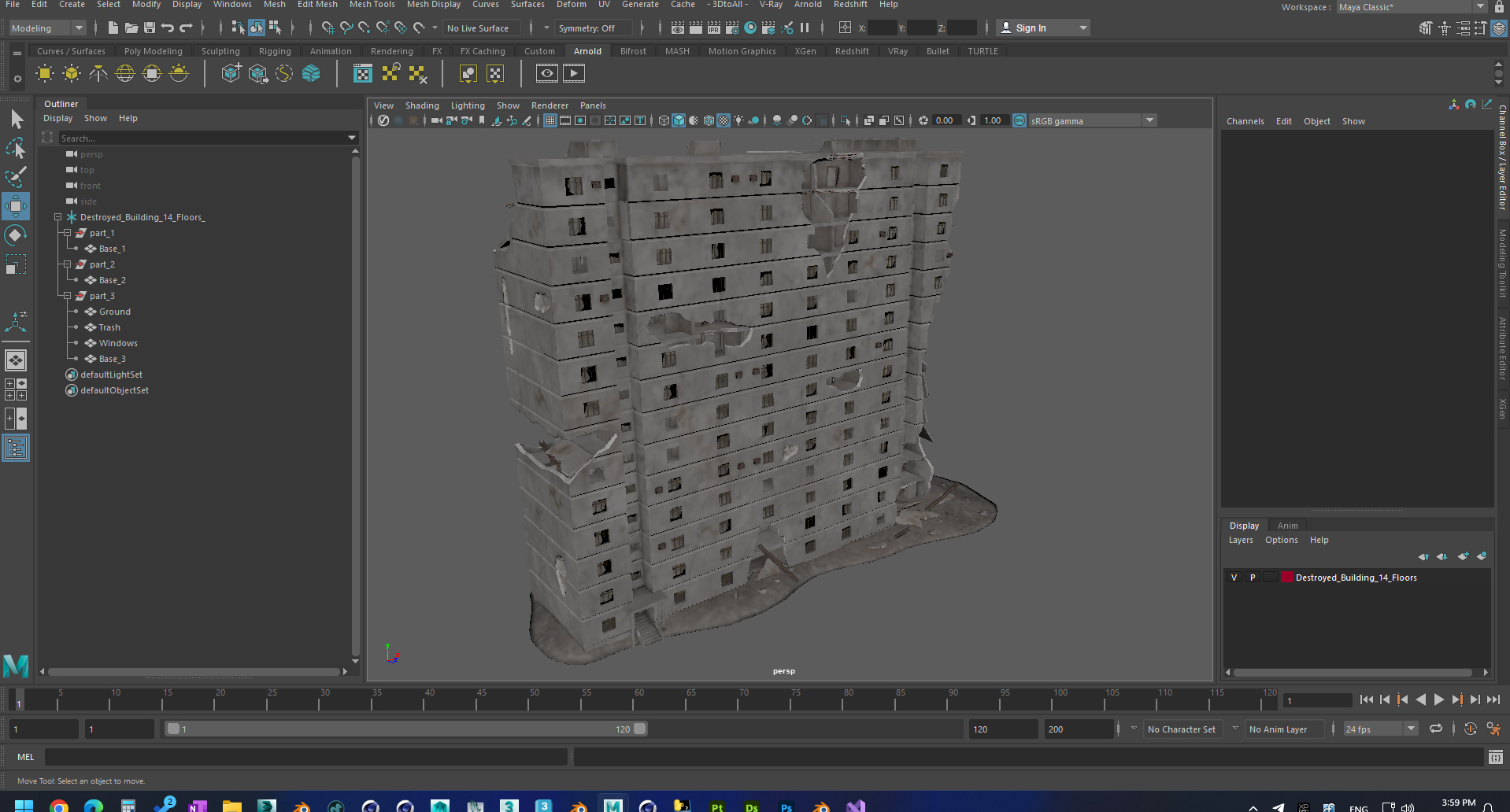This screenshot has width=1510, height=812.
Task: Toggle smooth shade all cube icon
Action: click(679, 120)
